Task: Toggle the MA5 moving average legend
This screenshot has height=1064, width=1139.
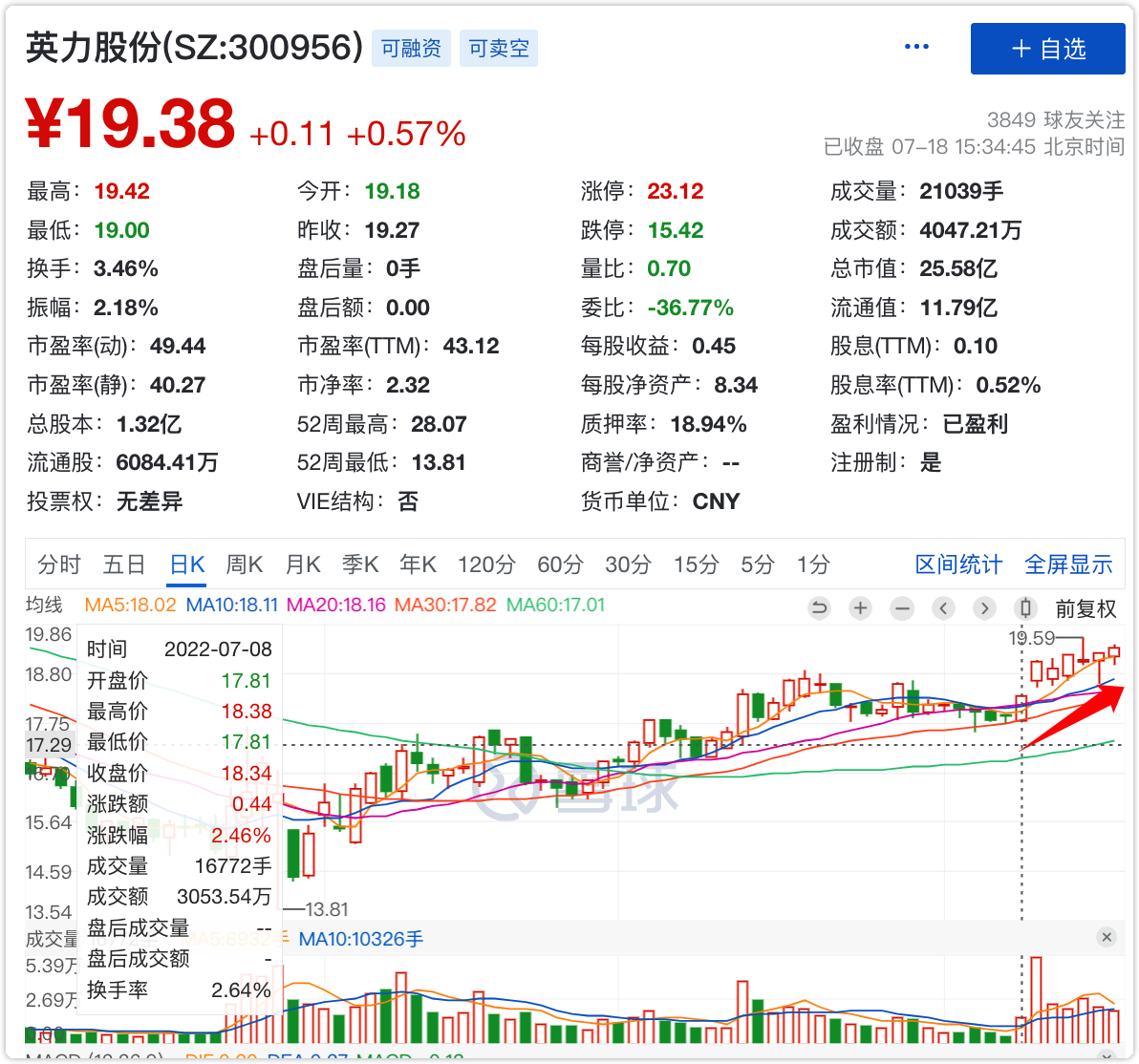Action: 131,605
